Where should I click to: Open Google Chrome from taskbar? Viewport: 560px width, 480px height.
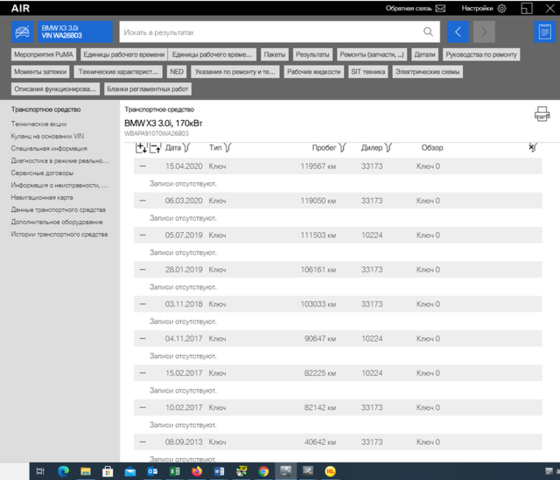[x=264, y=471]
